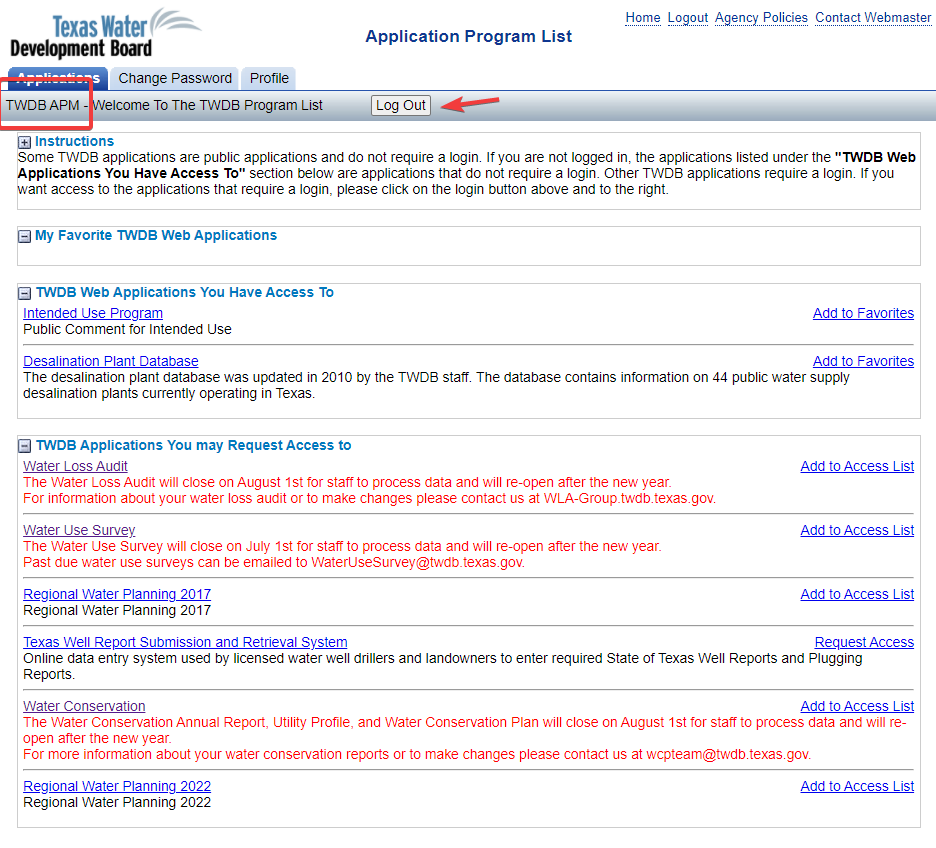
Task: Select the Applications tab
Action: pos(58,78)
